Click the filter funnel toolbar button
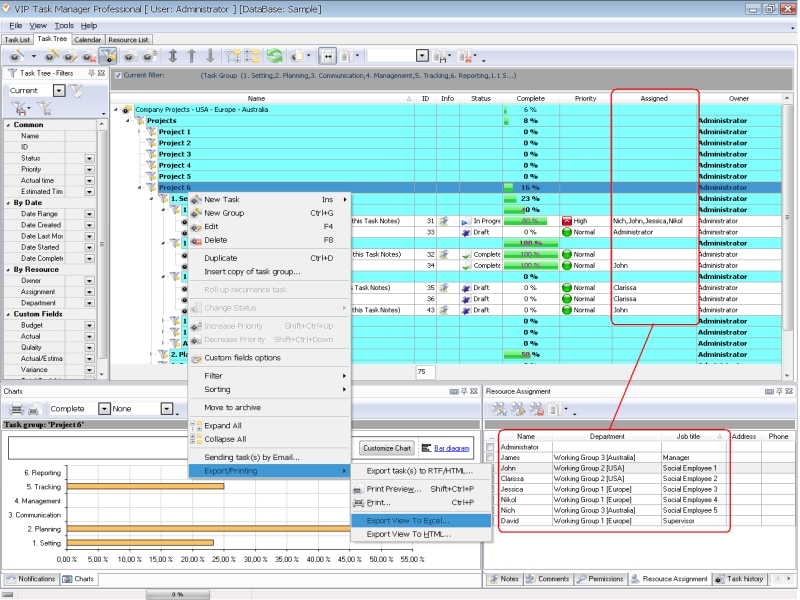This screenshot has width=800, height=600. (108, 57)
